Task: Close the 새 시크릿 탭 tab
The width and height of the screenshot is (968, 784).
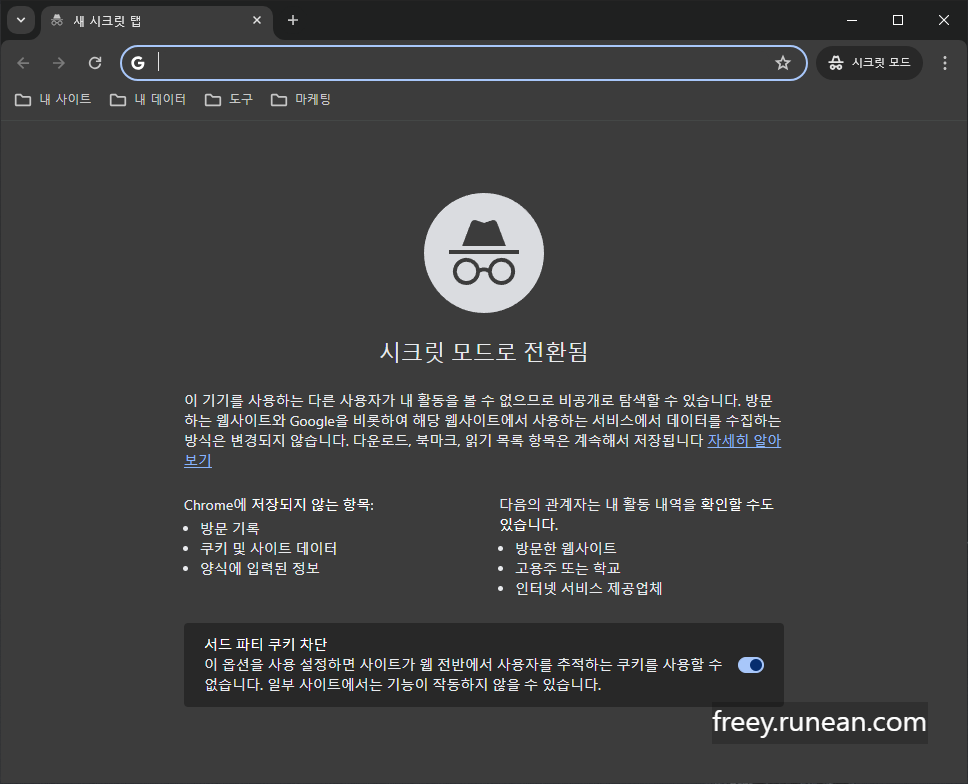Action: (257, 20)
